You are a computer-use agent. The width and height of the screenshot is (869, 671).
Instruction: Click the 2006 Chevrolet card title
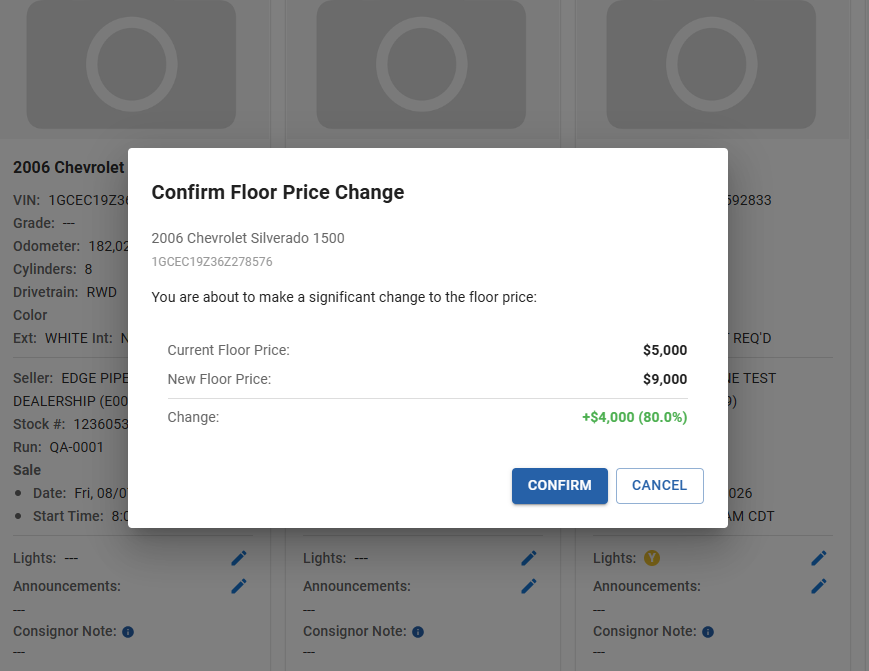69,167
